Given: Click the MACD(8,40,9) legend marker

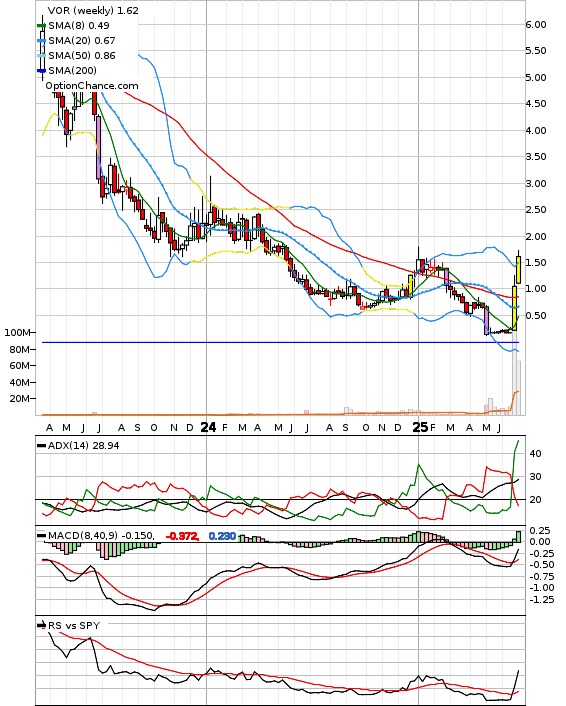Looking at the screenshot, I should (x=41, y=536).
